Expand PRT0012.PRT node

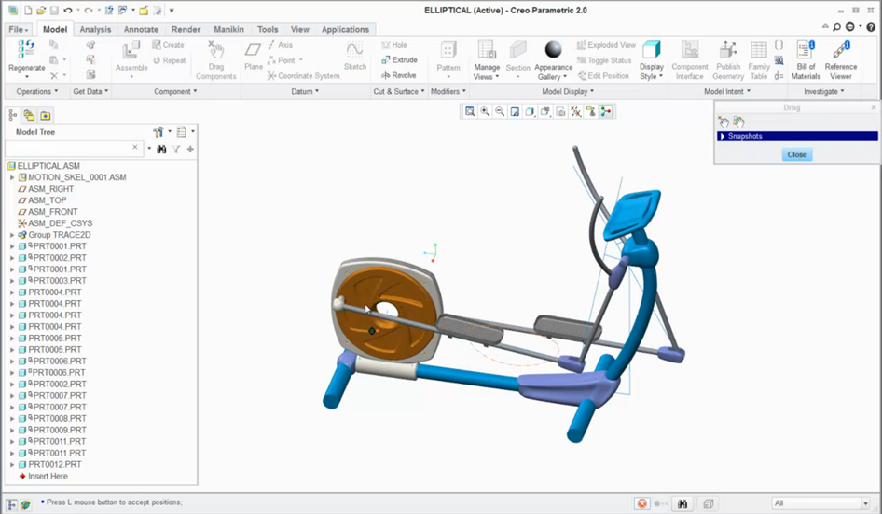(x=12, y=465)
